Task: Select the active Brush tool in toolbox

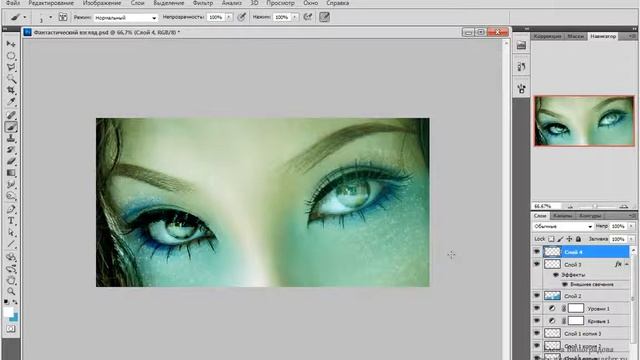Action: click(11, 127)
